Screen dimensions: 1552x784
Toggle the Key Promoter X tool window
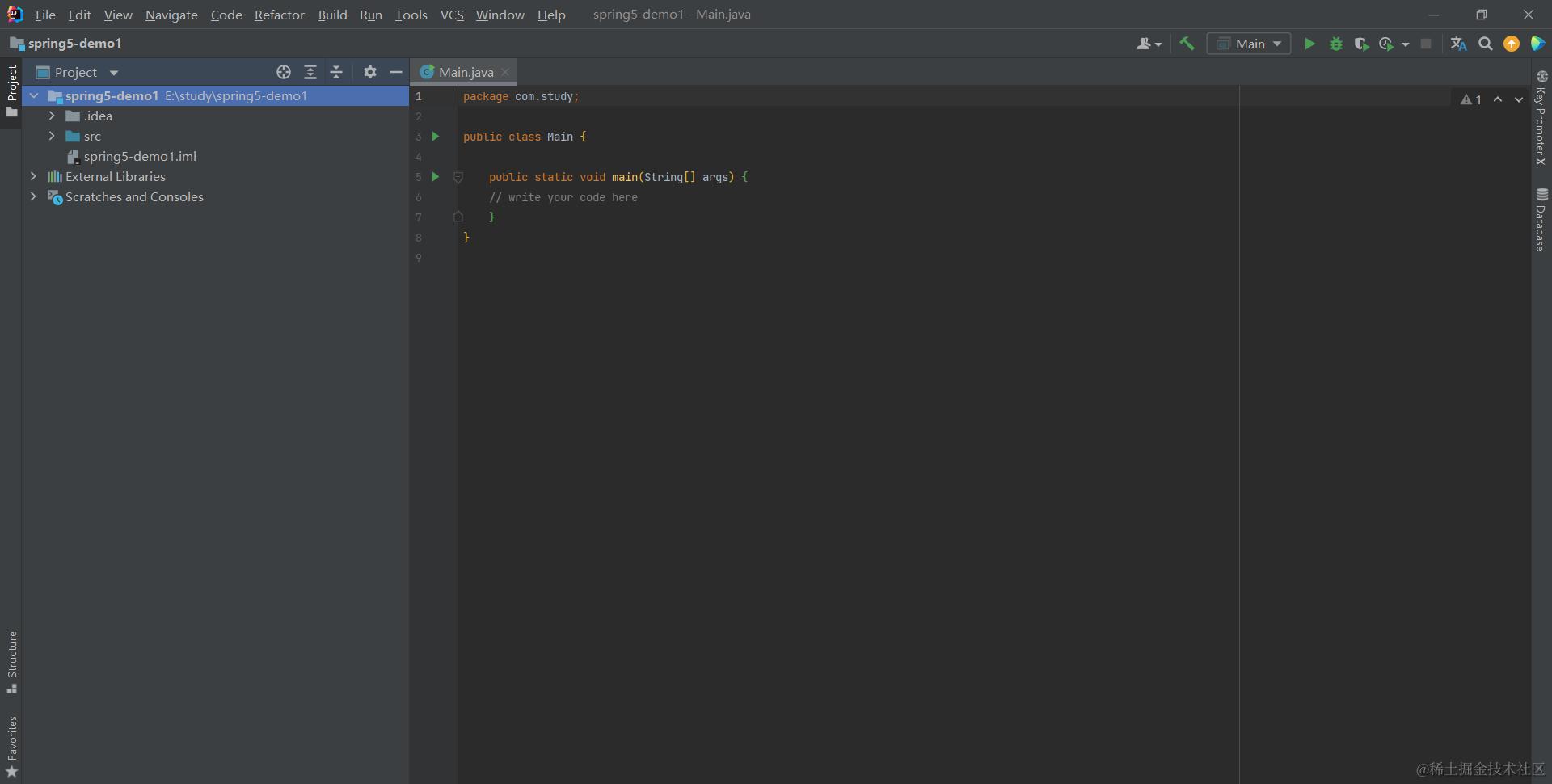(x=1541, y=118)
